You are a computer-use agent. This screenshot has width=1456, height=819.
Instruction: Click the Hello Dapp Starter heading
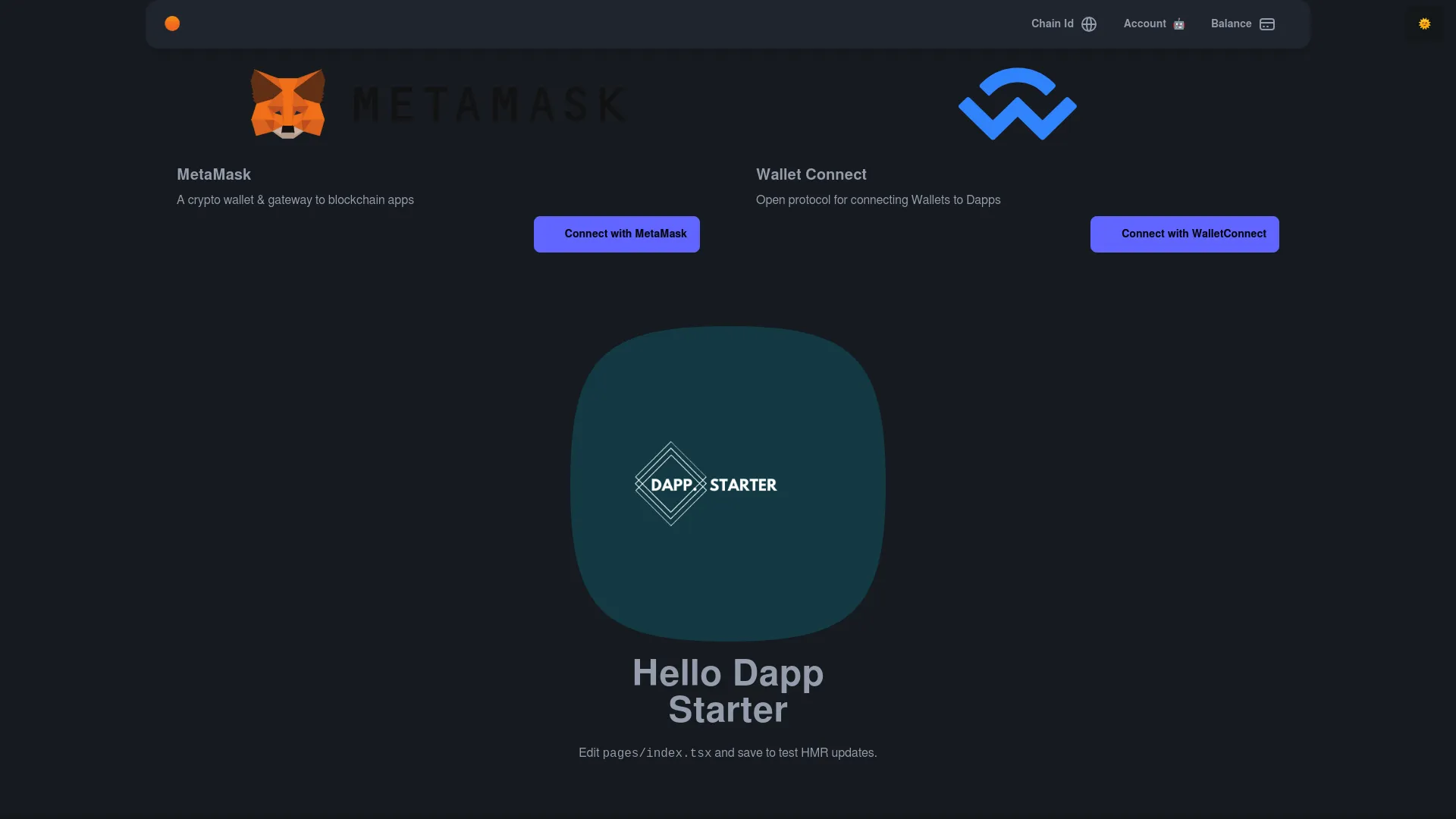(728, 691)
